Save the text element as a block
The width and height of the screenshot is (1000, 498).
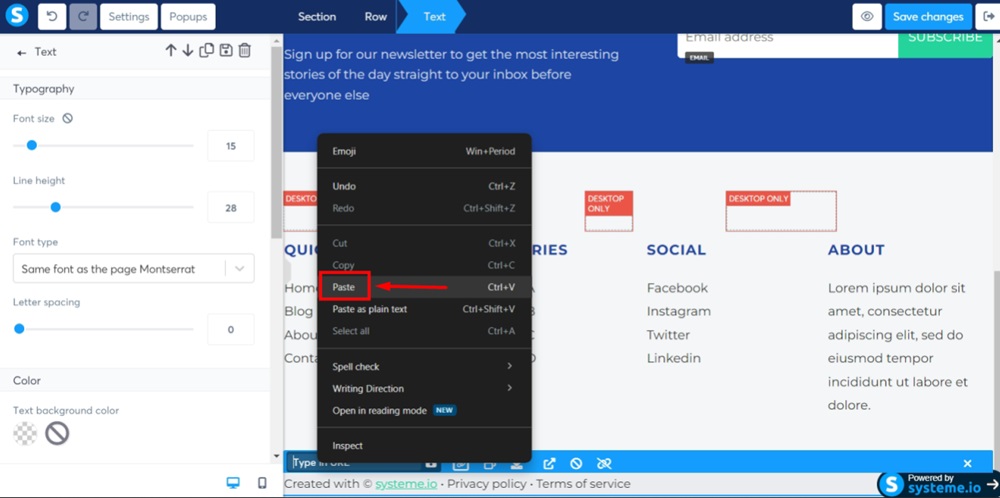226,50
